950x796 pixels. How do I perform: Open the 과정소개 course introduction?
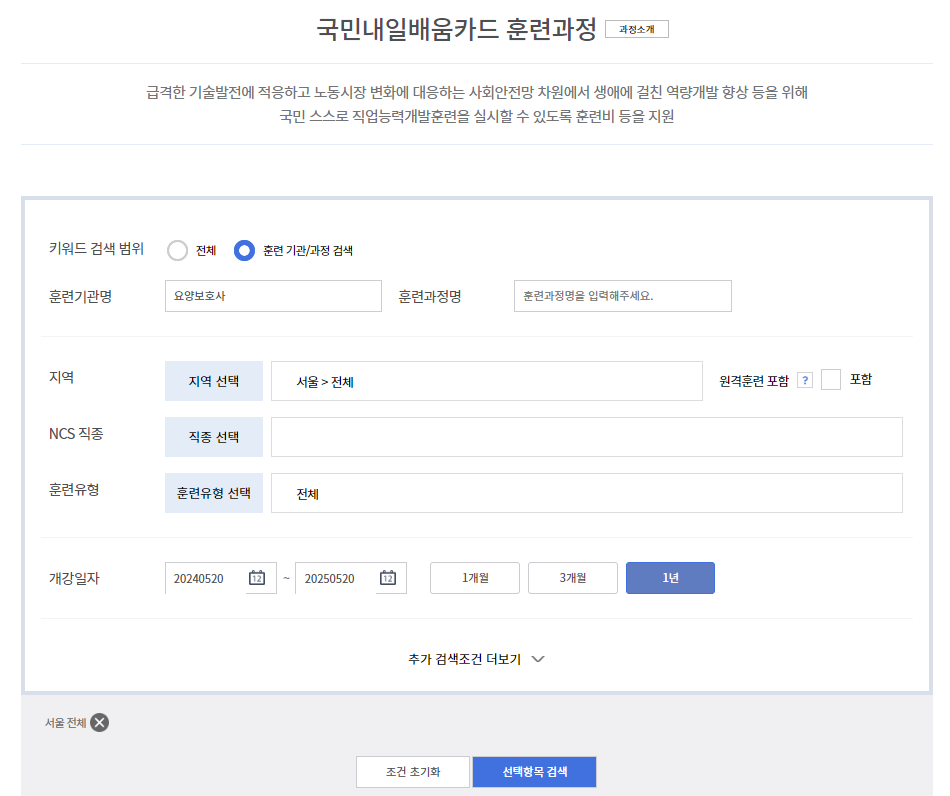[637, 28]
